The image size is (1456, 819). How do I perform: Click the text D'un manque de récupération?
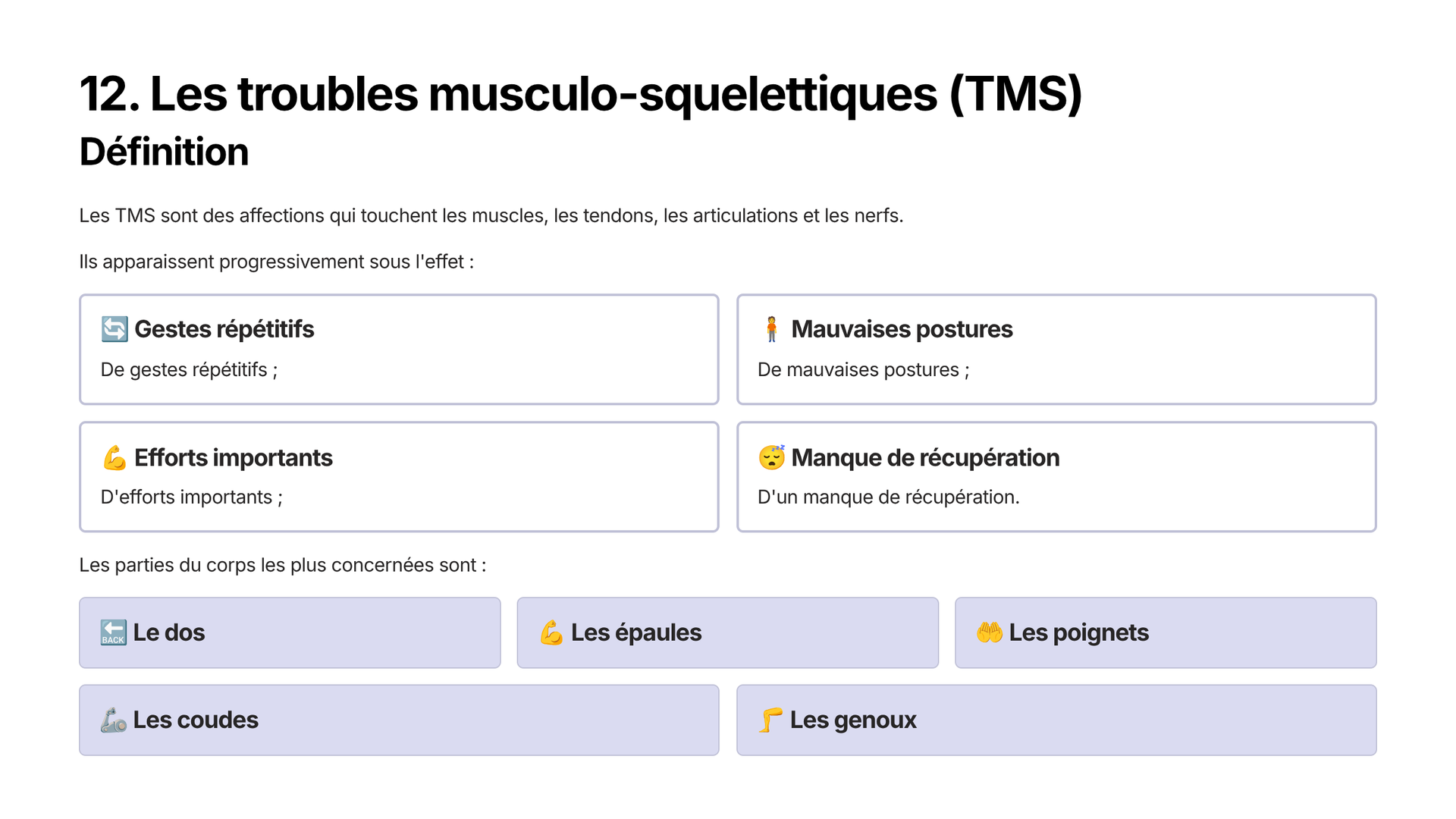[888, 497]
